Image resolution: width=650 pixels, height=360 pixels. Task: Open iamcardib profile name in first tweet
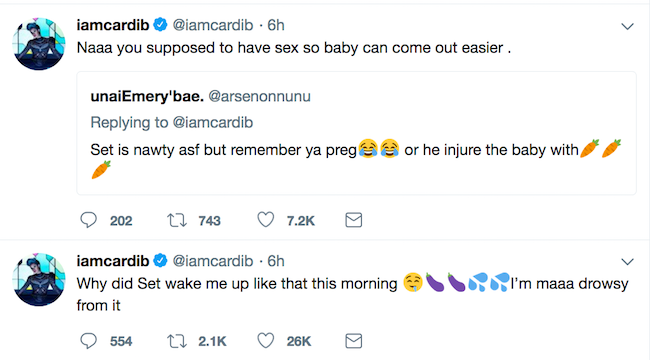[113, 25]
